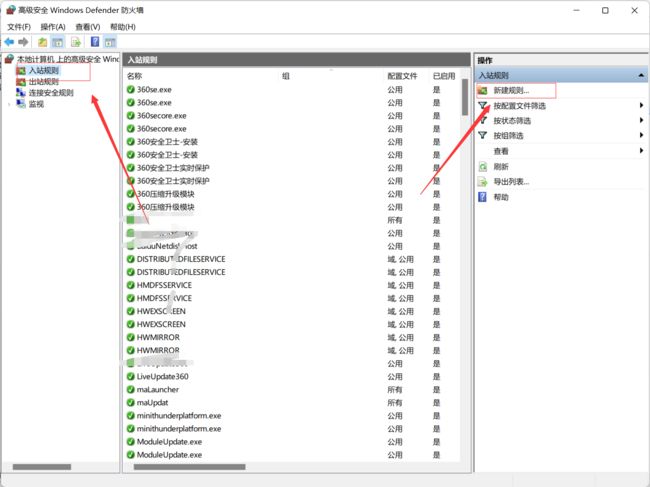Open the 帮助(H) menu
Viewport: 650px width, 487px height.
123,27
